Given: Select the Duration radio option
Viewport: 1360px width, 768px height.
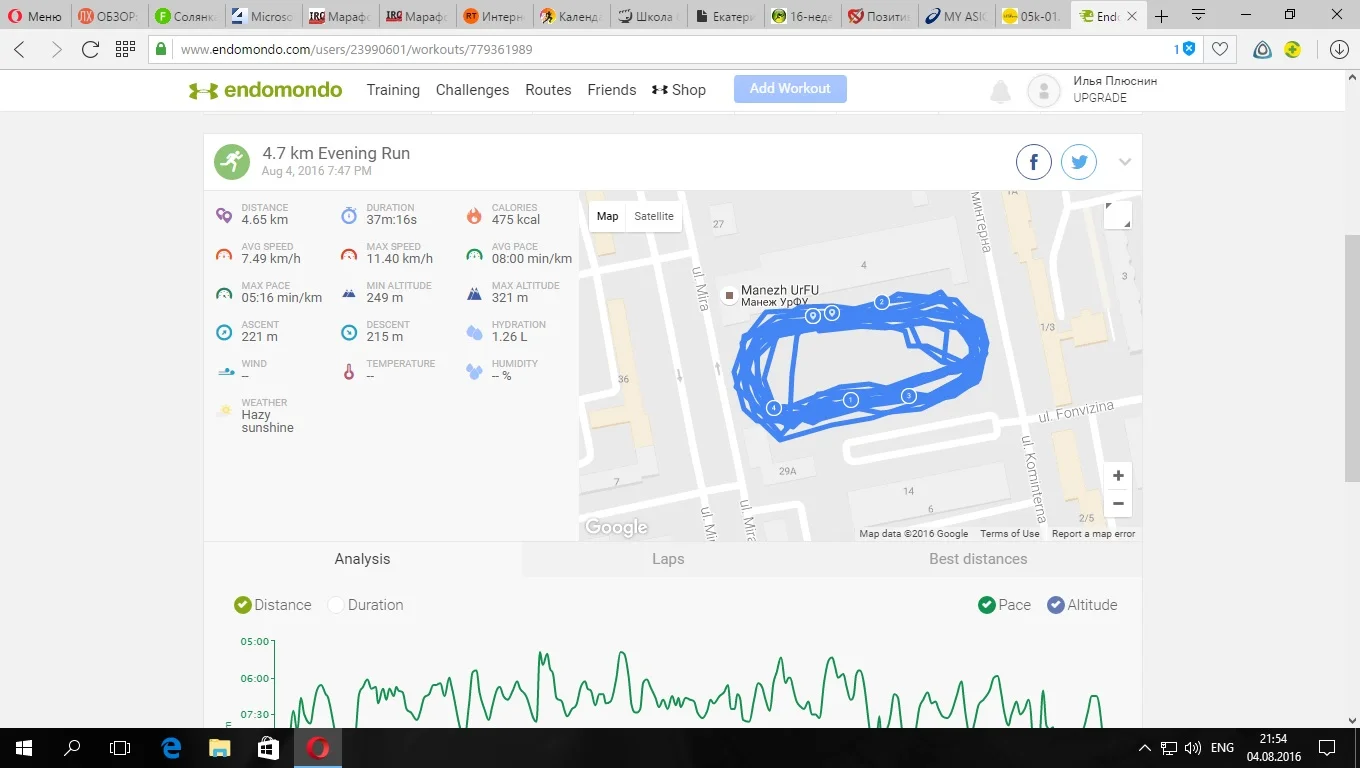Looking at the screenshot, I should 336,605.
